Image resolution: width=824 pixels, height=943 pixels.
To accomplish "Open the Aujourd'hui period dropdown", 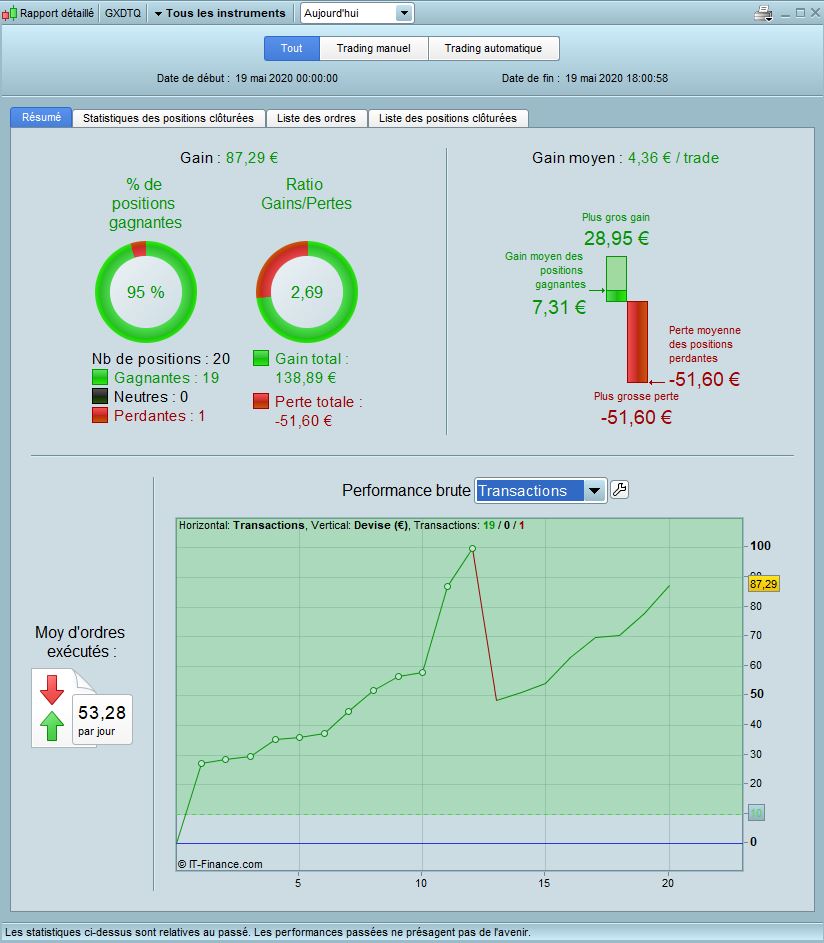I will click(357, 13).
